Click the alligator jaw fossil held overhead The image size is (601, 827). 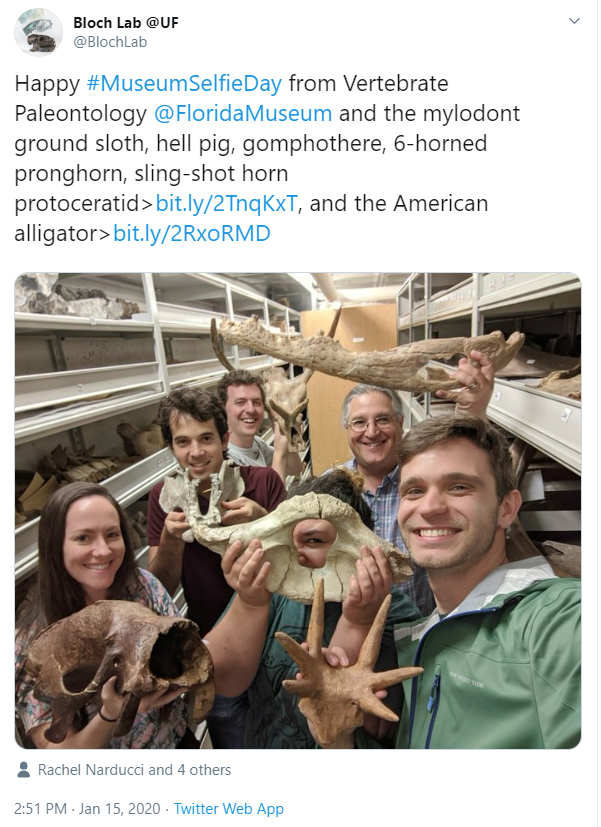tap(366, 355)
